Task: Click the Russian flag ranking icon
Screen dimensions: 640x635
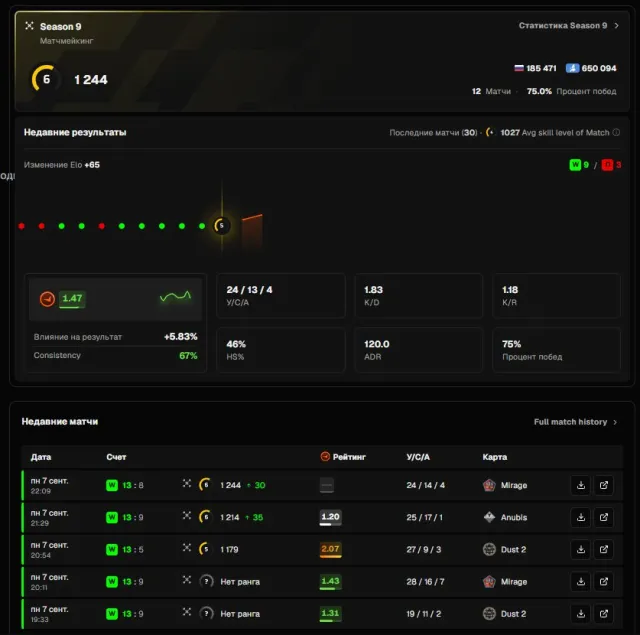Action: tap(519, 68)
